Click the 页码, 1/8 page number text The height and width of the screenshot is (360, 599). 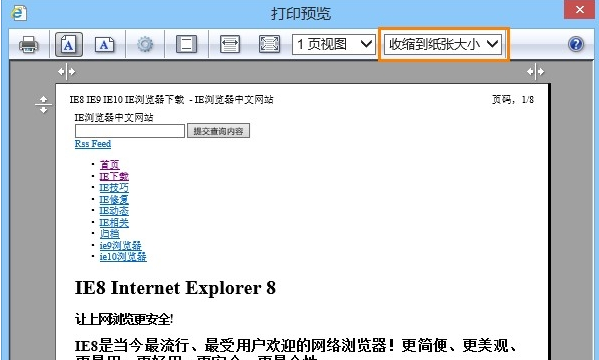tap(513, 100)
